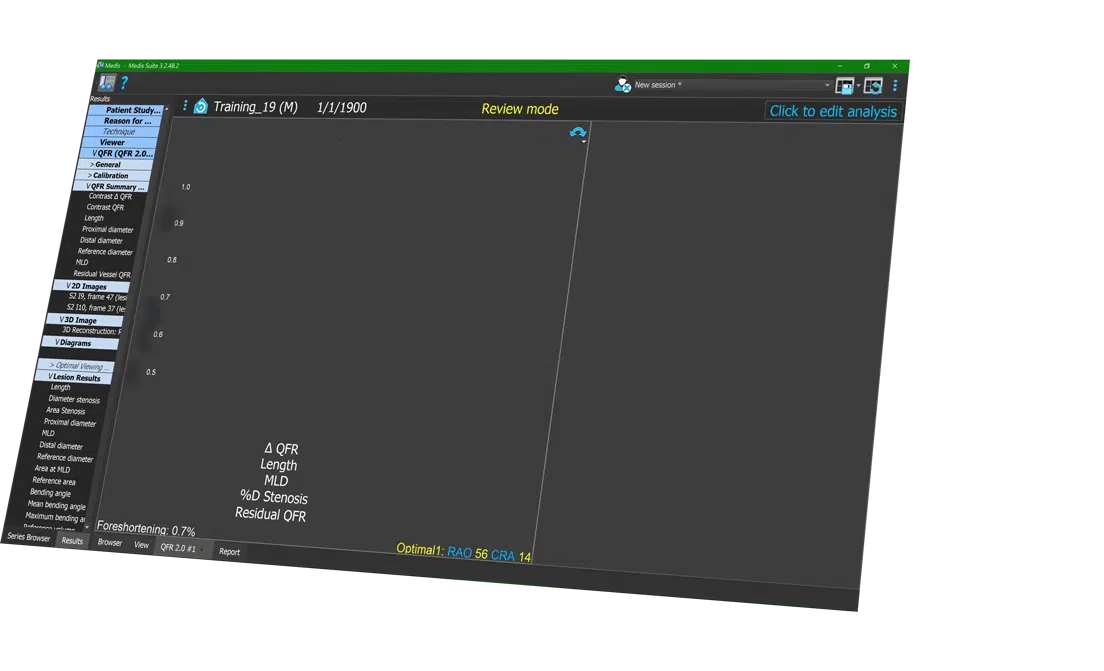Click the blue swap views arrow icon
The height and width of the screenshot is (671, 1104).
pos(577,133)
